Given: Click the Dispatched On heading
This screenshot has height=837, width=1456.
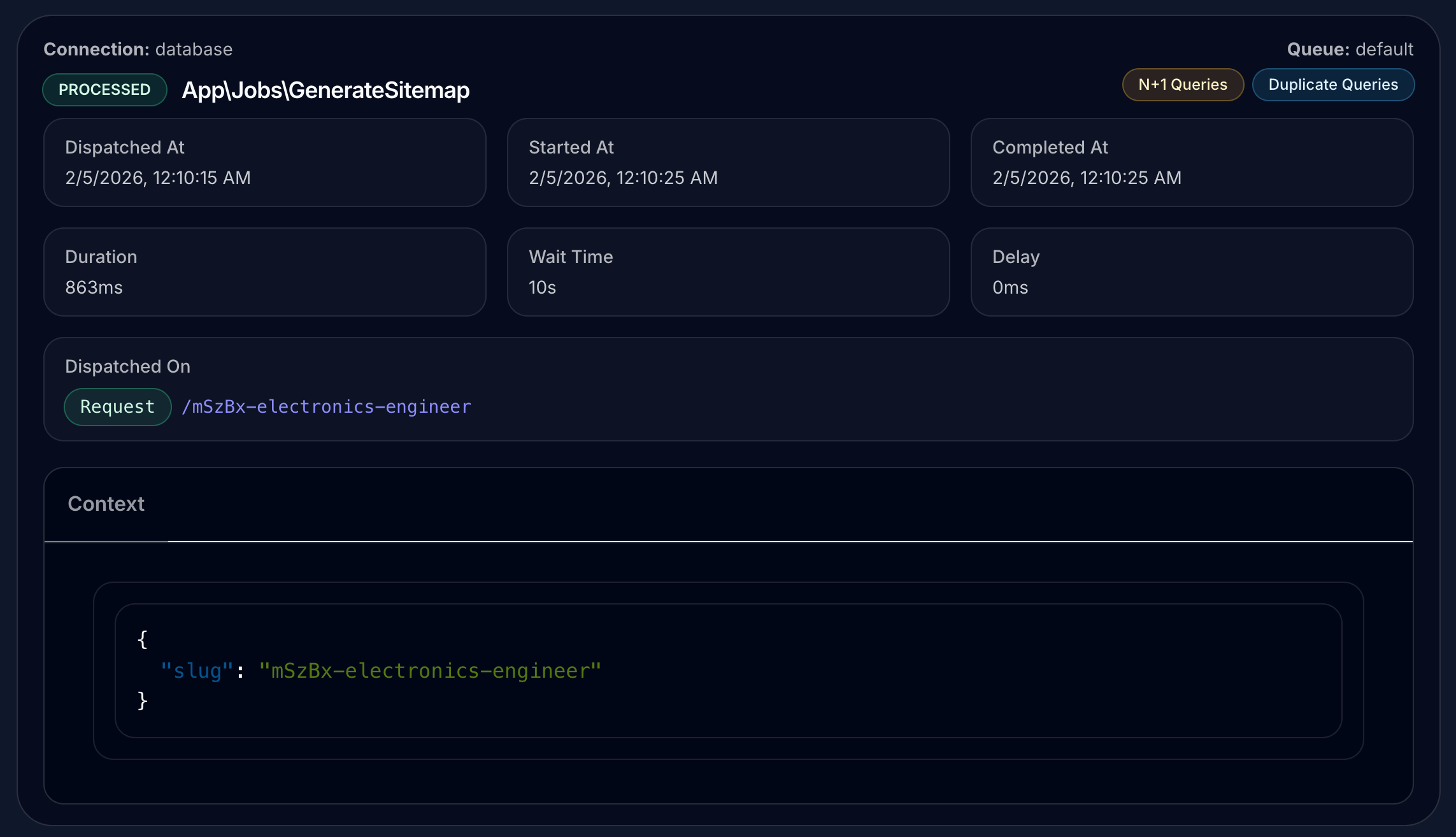Looking at the screenshot, I should [127, 366].
